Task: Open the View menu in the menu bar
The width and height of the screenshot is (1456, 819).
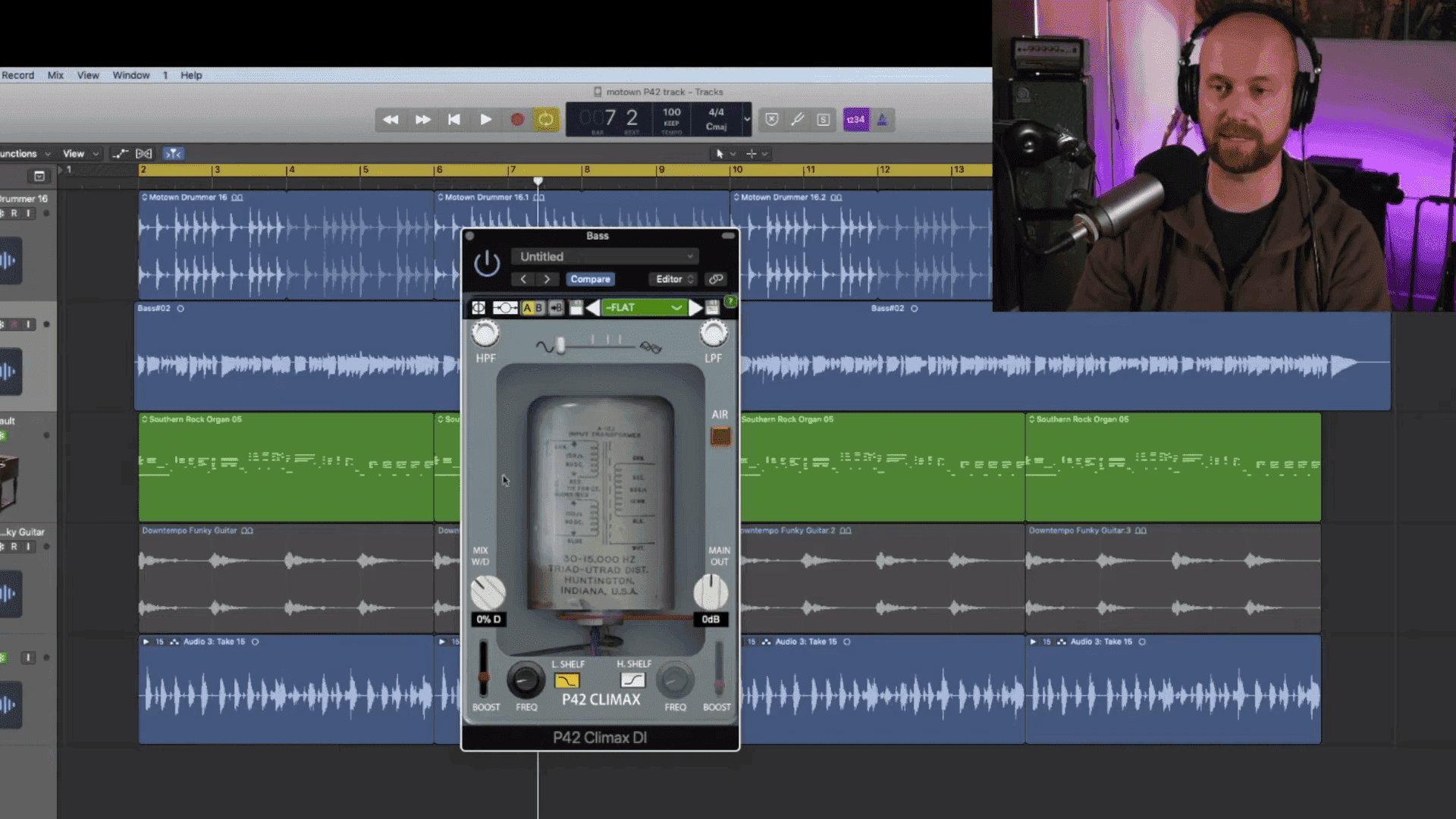Action: [x=88, y=75]
